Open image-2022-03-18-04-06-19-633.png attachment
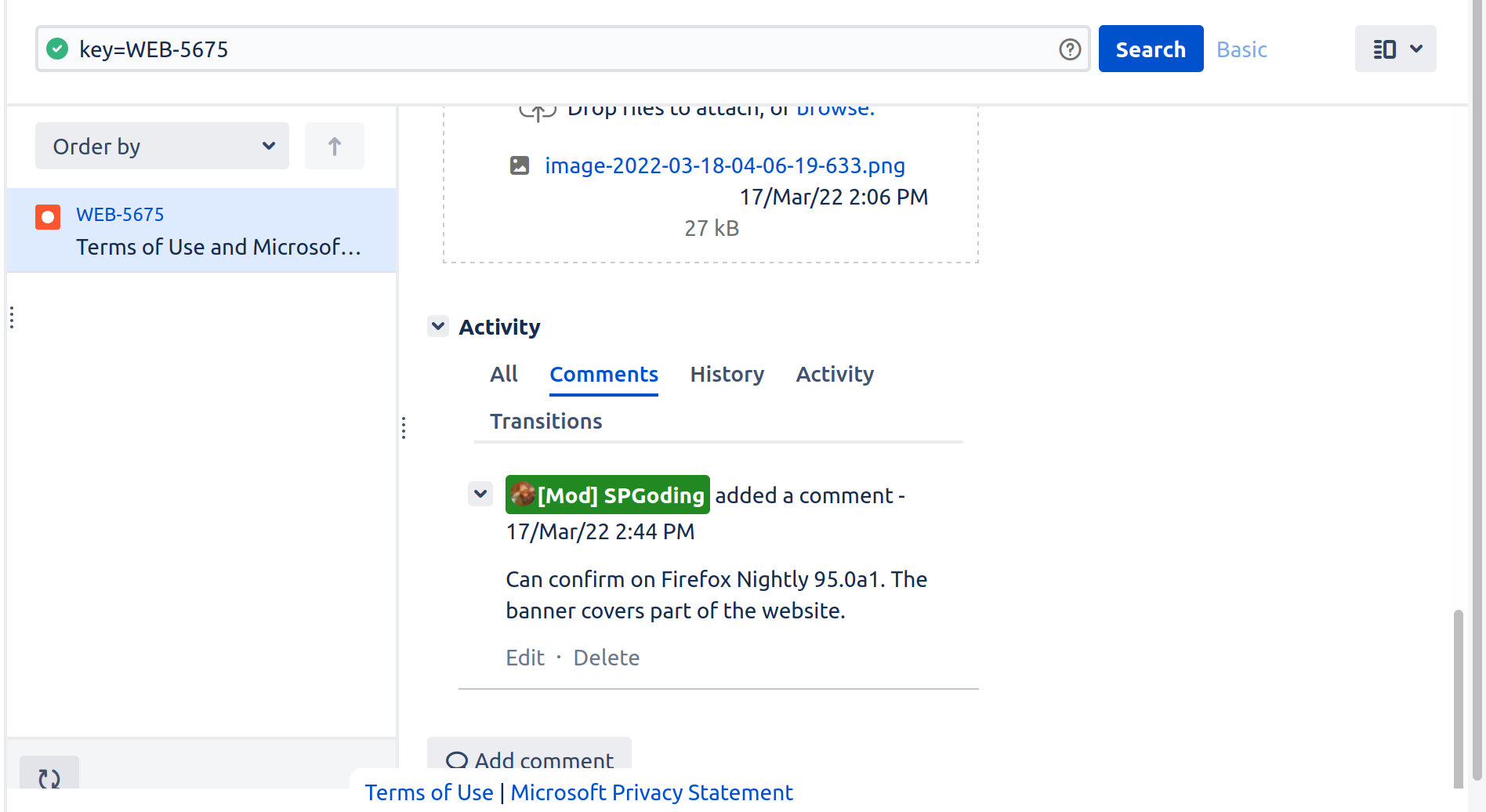Image resolution: width=1486 pixels, height=812 pixels. (x=724, y=166)
